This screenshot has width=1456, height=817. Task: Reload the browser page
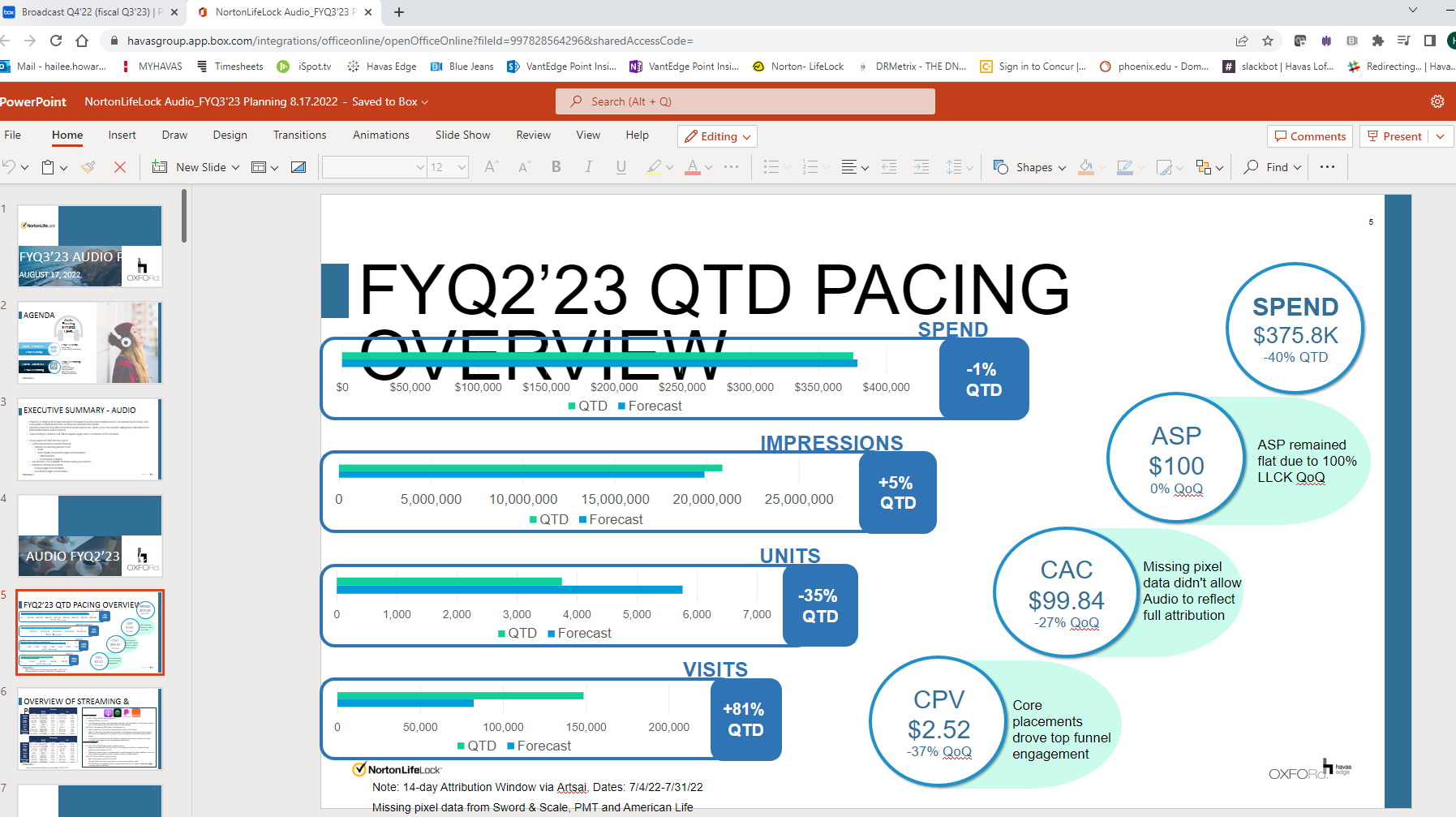[x=56, y=41]
